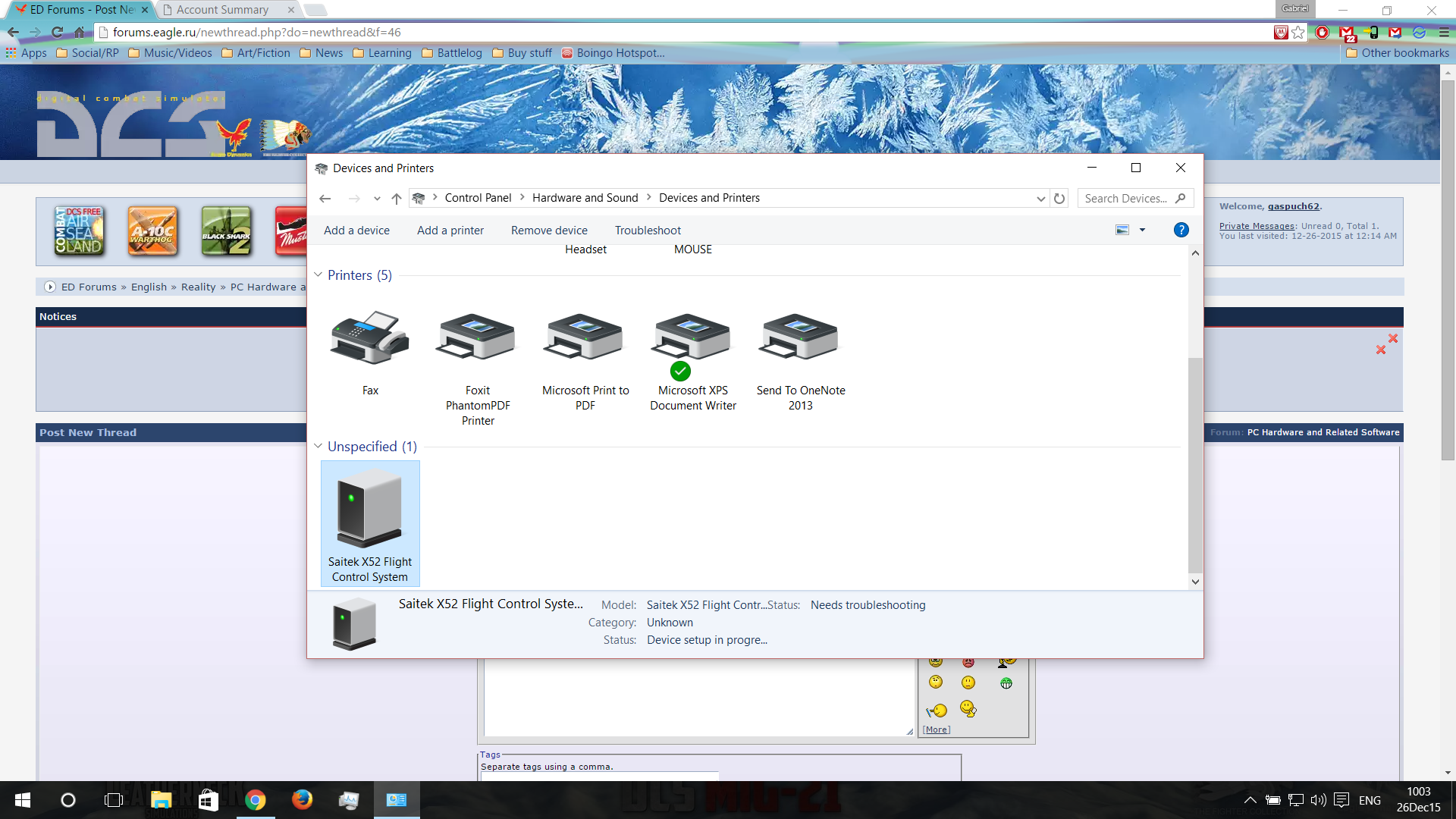The width and height of the screenshot is (1456, 819).
Task: Expand breadcrumb chevron after Control Panel
Action: click(522, 197)
